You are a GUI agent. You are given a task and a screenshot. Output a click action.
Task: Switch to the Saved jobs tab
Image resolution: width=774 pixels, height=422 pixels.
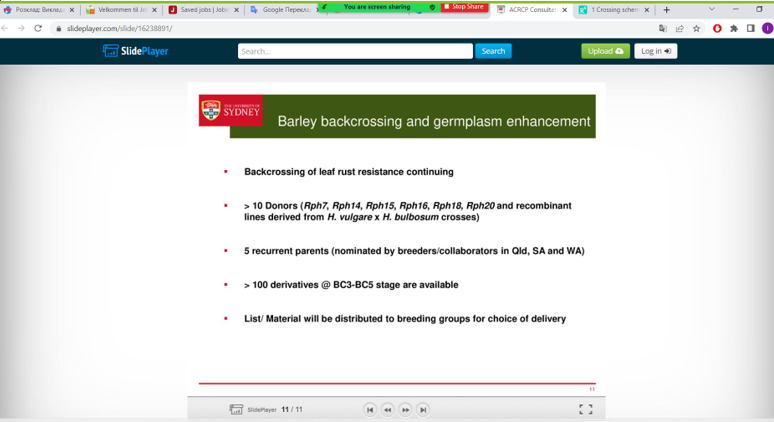click(x=204, y=10)
